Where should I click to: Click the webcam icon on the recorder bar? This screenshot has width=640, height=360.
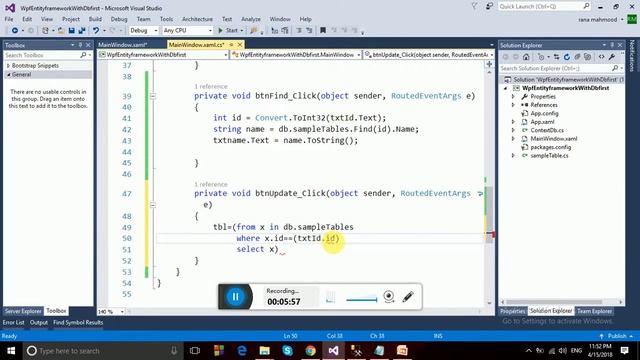(389, 296)
